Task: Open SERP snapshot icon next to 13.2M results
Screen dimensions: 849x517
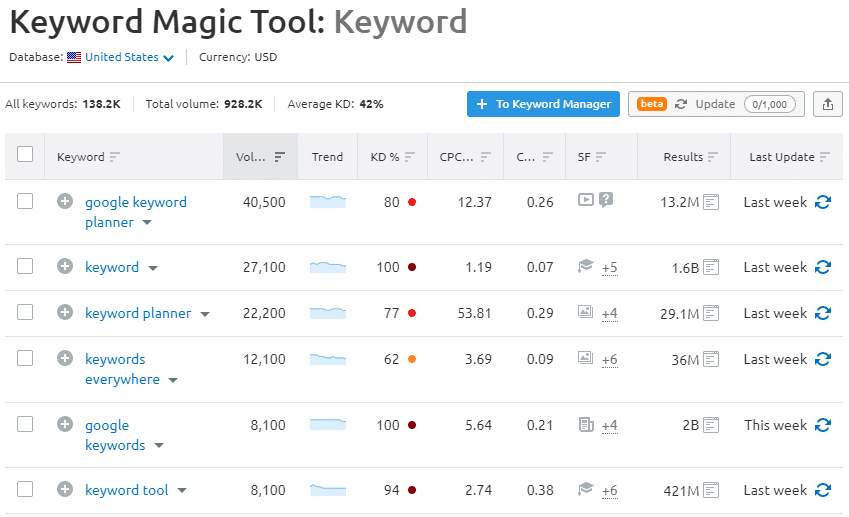Action: tap(711, 202)
